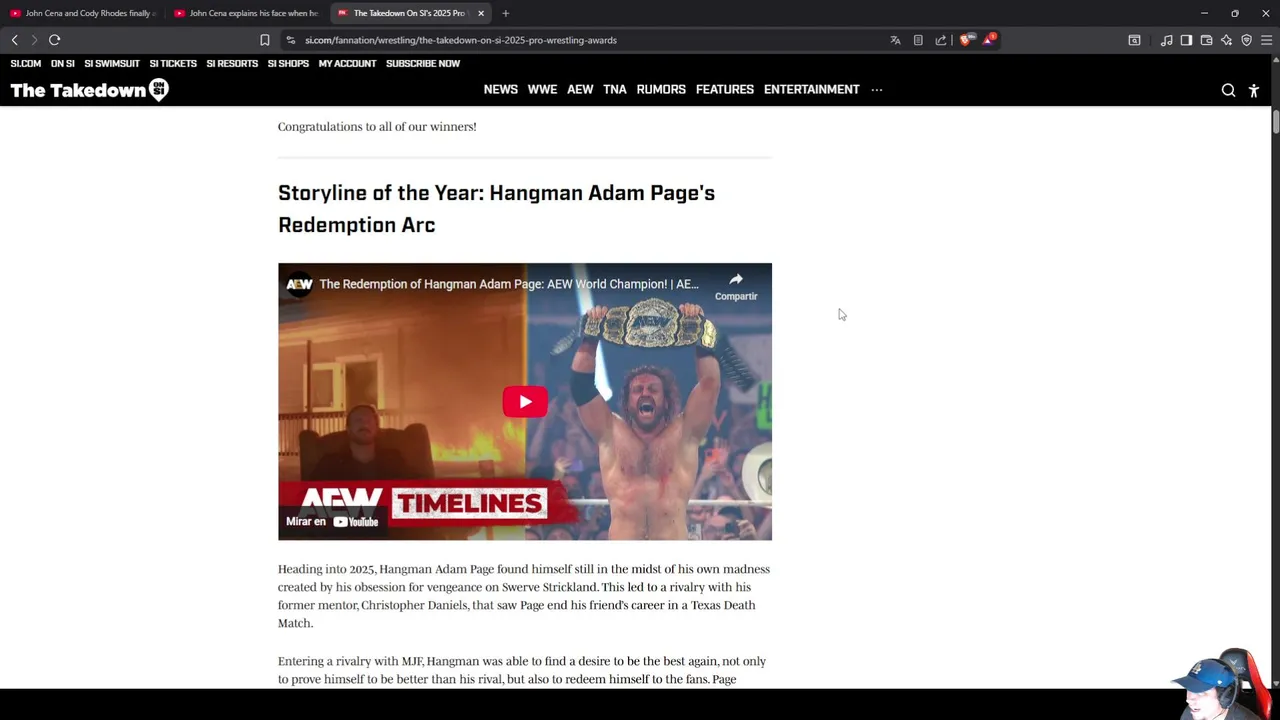Image resolution: width=1280 pixels, height=720 pixels.
Task: Open SI SWIMSUIT link
Action: pos(112,63)
